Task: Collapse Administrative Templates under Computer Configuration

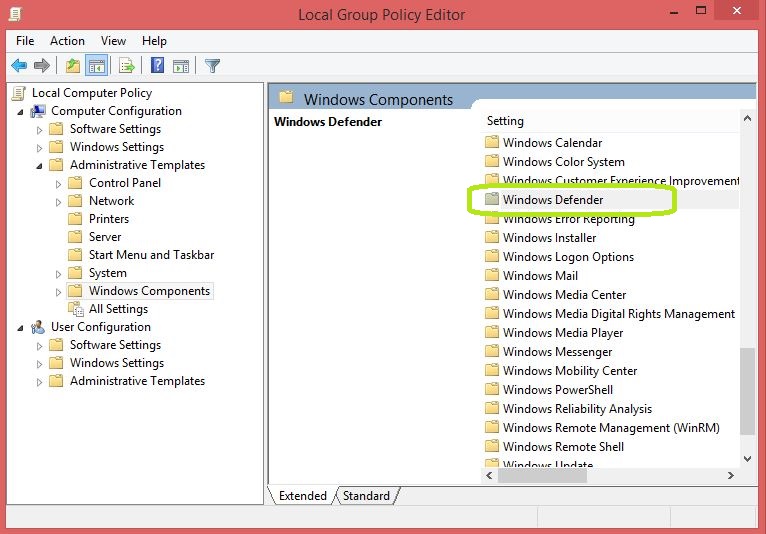Action: click(x=39, y=166)
